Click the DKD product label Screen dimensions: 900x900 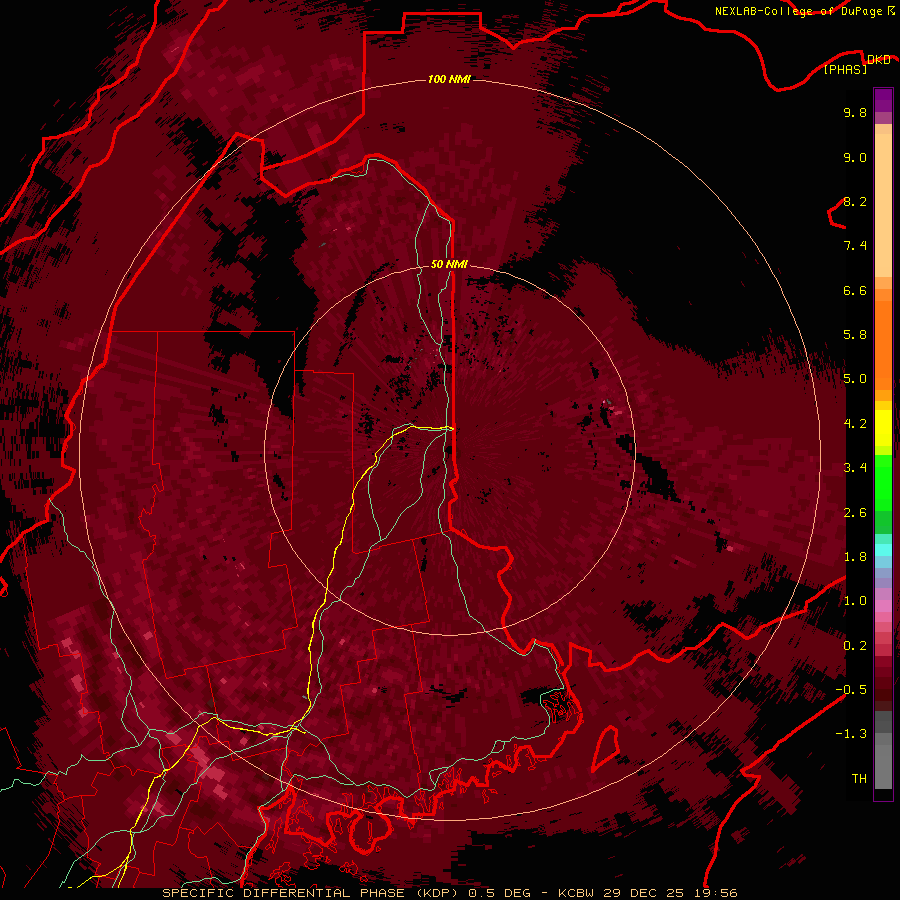point(879,59)
